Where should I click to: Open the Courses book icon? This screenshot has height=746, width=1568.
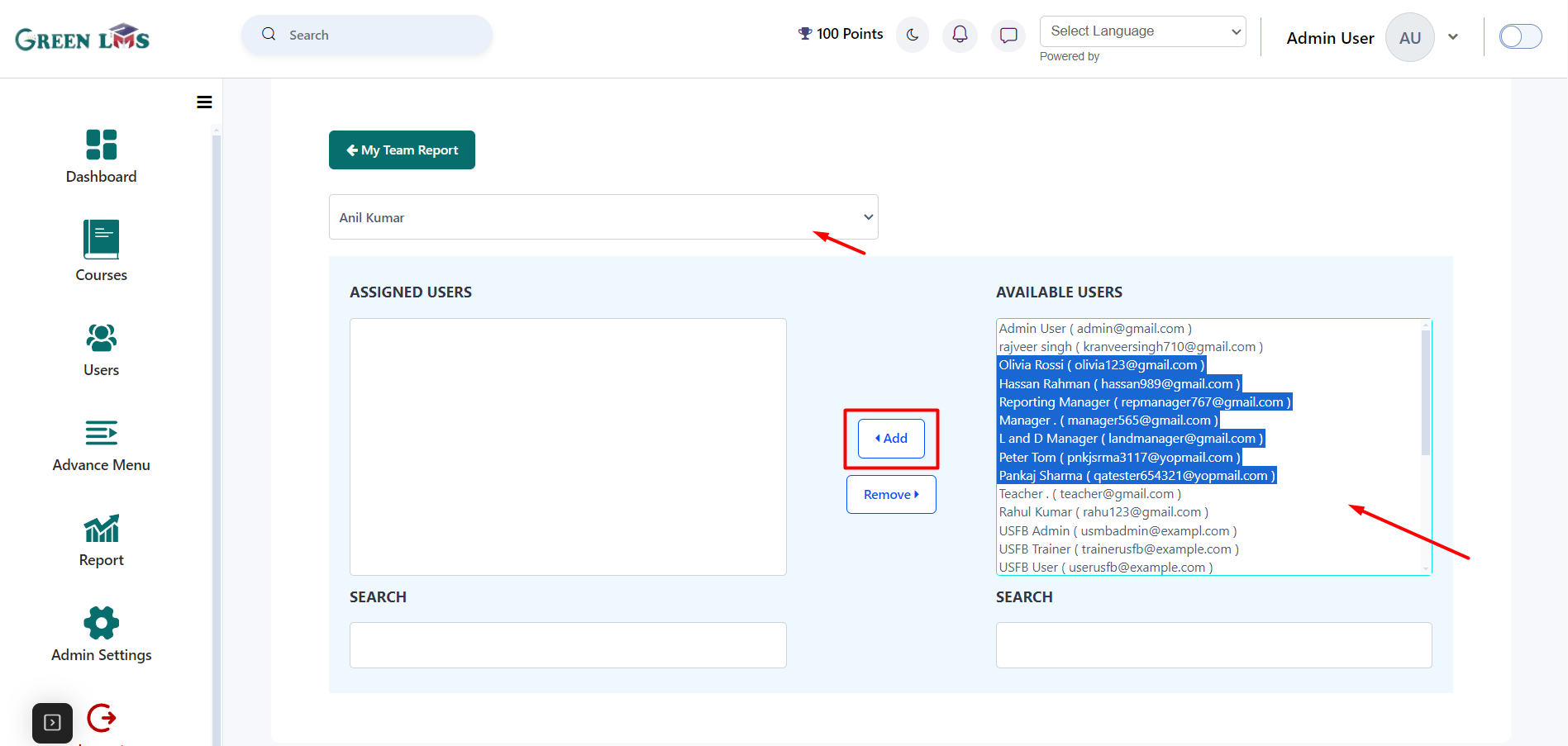click(102, 240)
